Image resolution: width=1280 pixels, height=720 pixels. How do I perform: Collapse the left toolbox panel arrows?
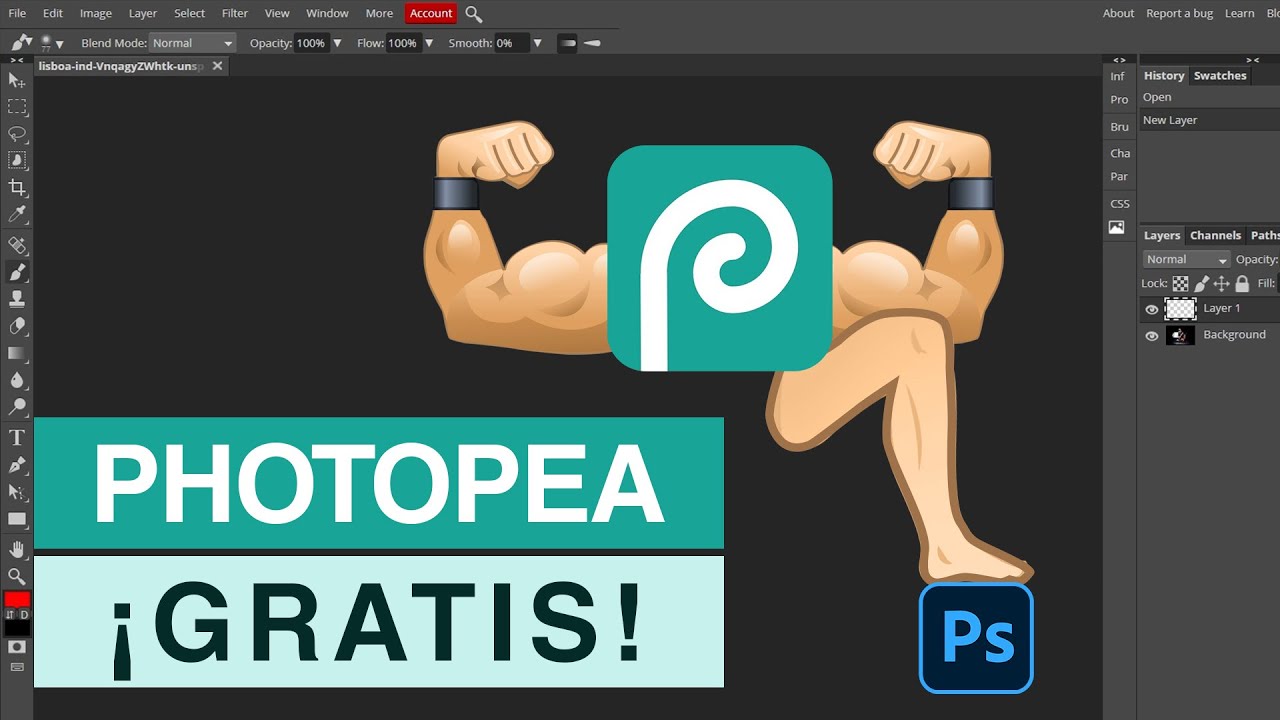(17, 60)
